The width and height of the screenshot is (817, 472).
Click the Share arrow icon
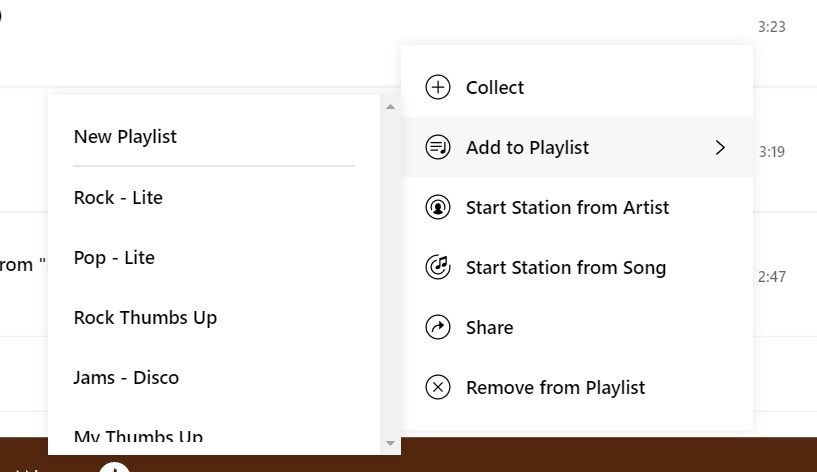438,327
